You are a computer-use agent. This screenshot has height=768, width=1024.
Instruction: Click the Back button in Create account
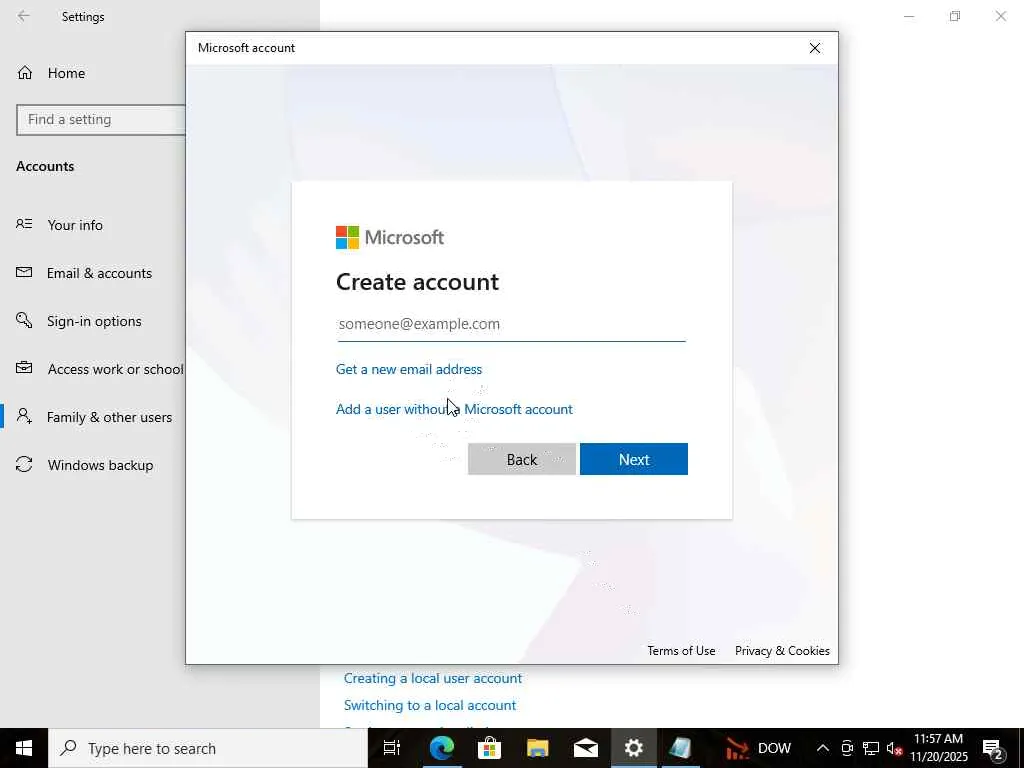(x=522, y=459)
